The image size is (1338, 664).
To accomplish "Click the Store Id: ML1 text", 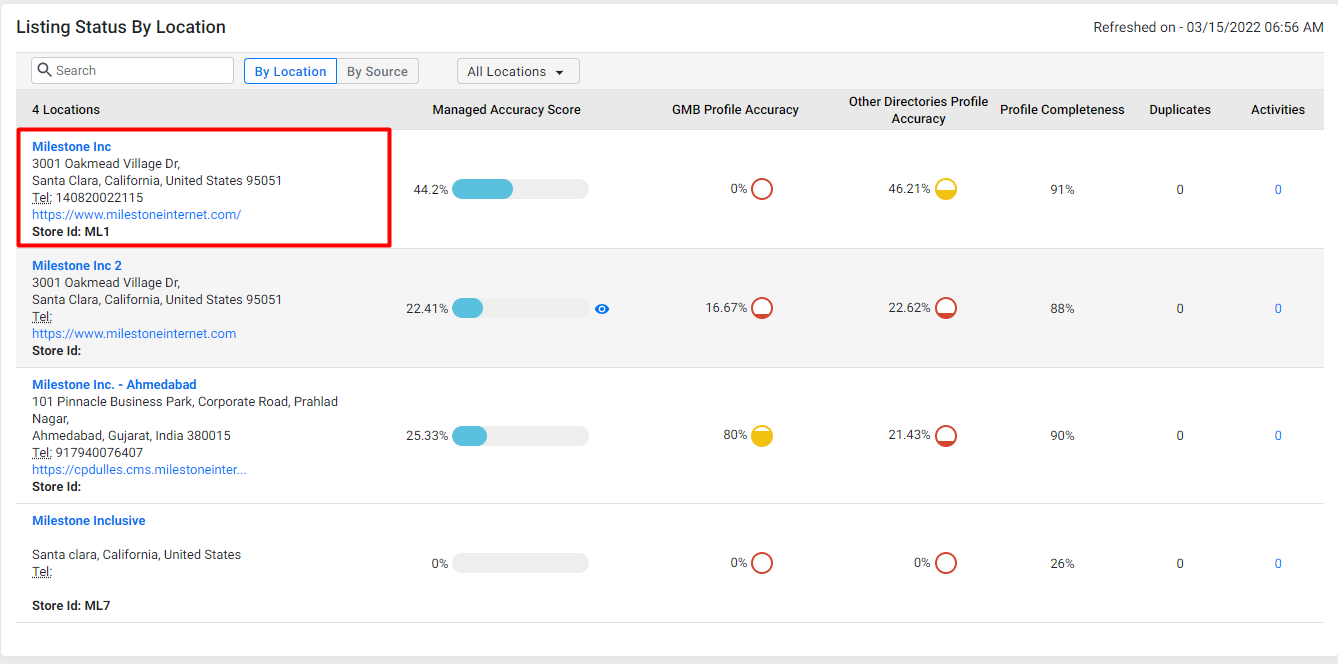I will tap(71, 232).
